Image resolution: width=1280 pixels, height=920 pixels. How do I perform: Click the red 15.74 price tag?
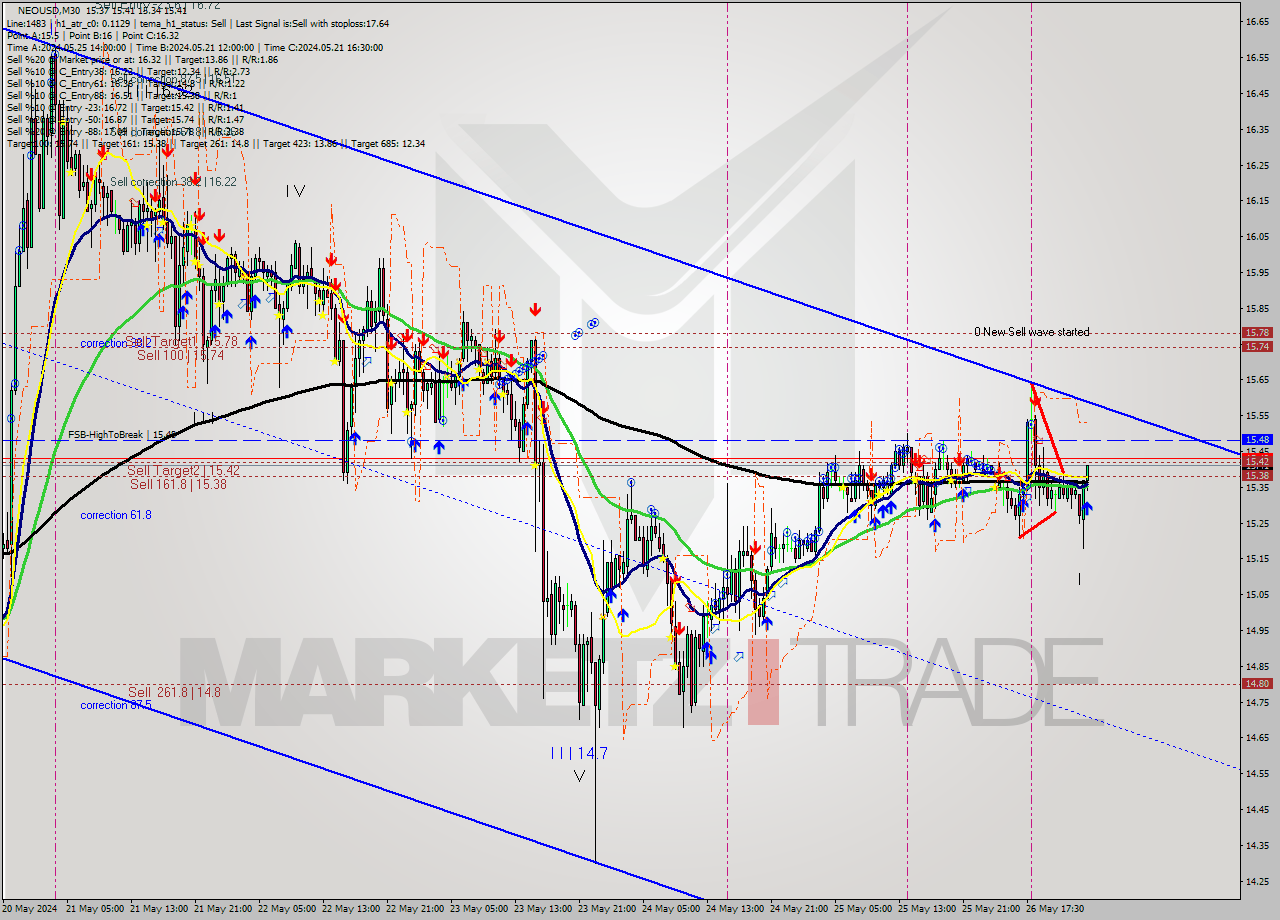click(1257, 347)
